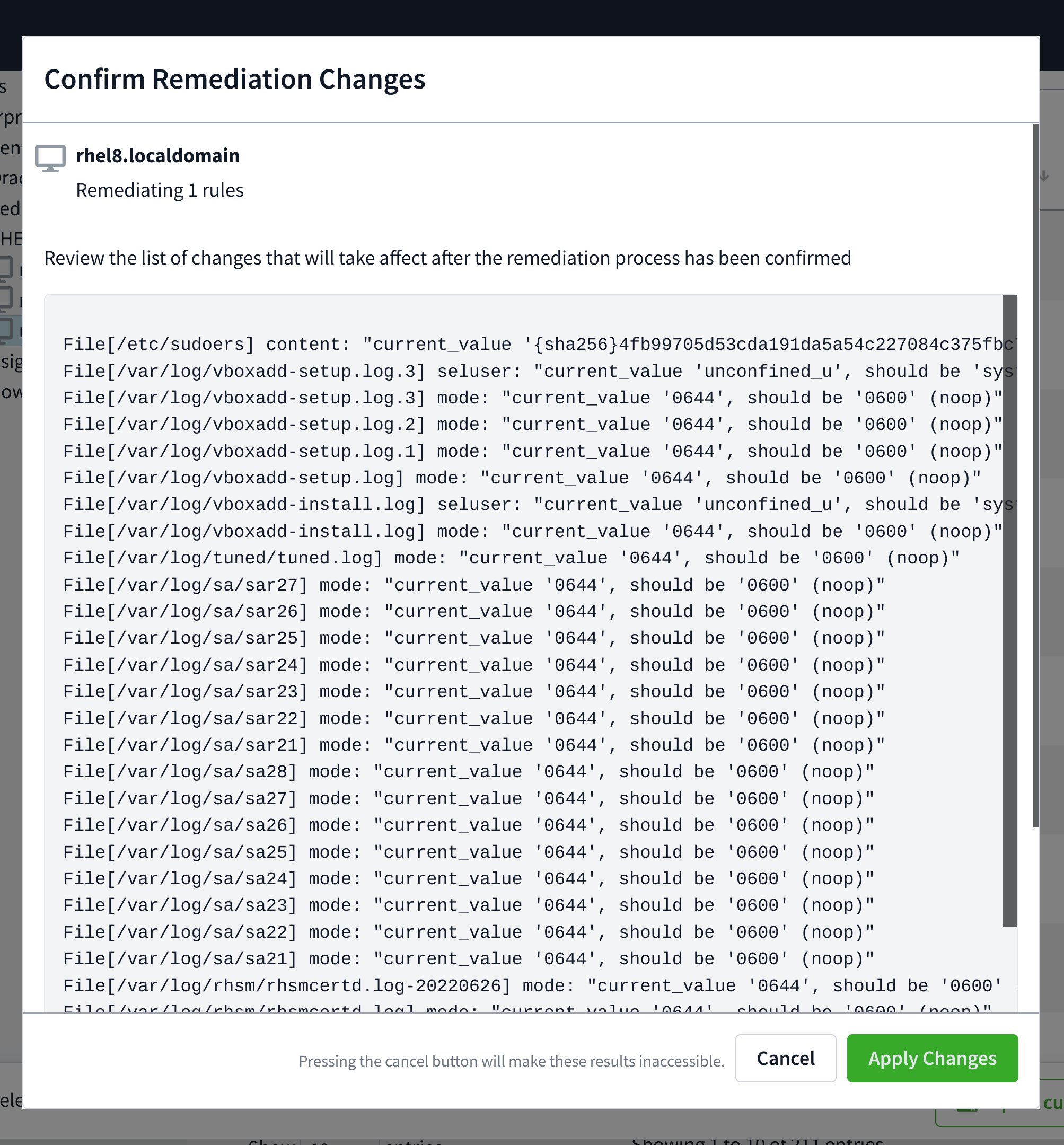Click the /var/log/sa/sa21 mode line
Viewport: 1064px width, 1145px height.
coord(468,958)
